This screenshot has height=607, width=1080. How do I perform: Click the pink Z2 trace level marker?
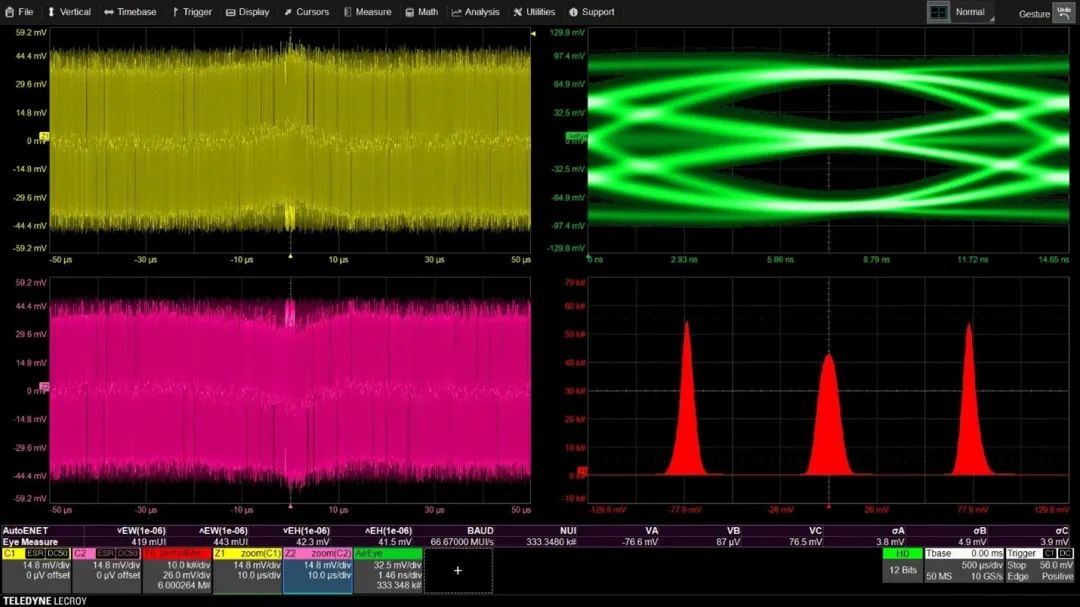(x=44, y=387)
